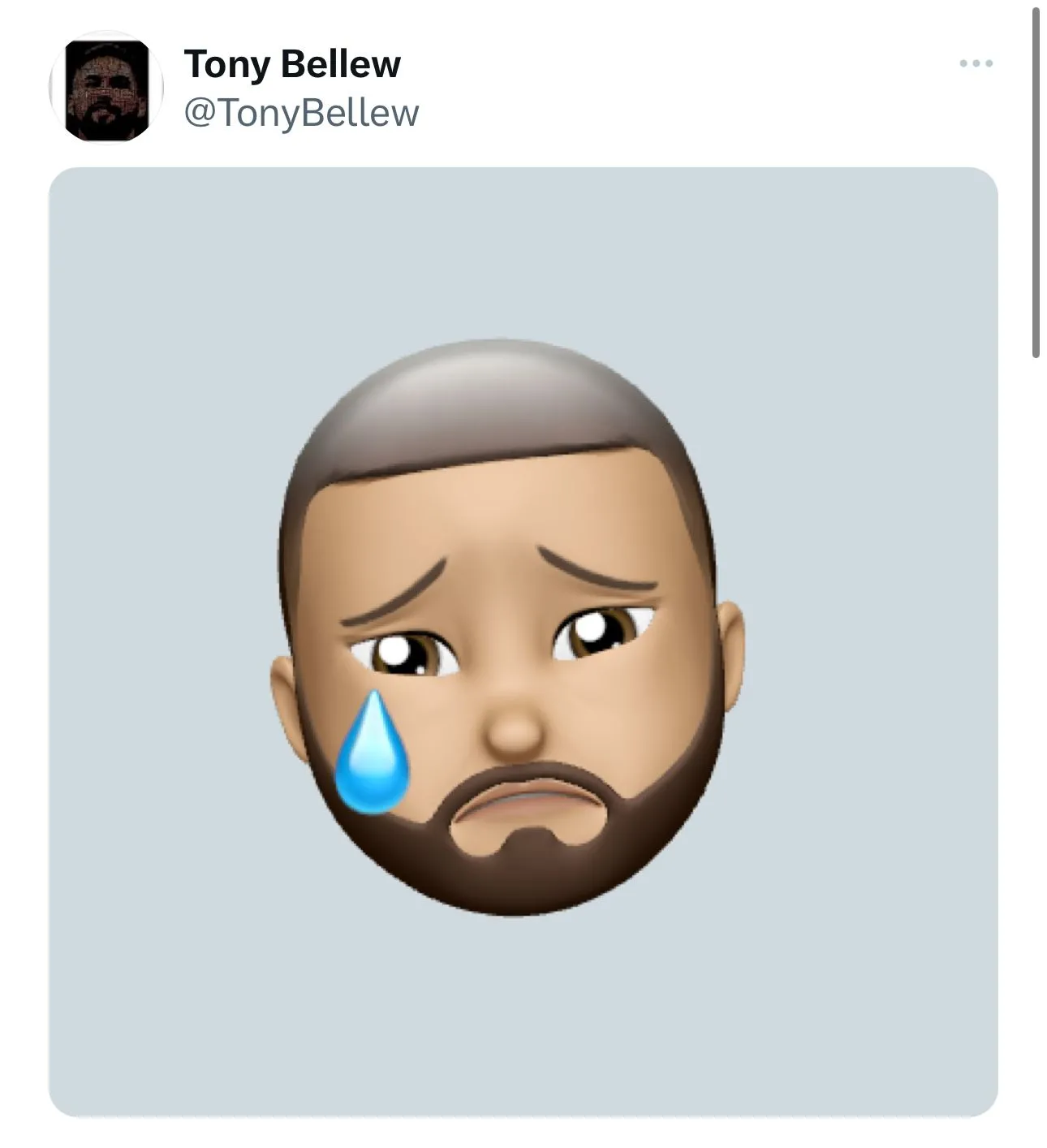Click the vertical scrollbar thumb
The image size is (1047, 1148).
pos(1036,183)
